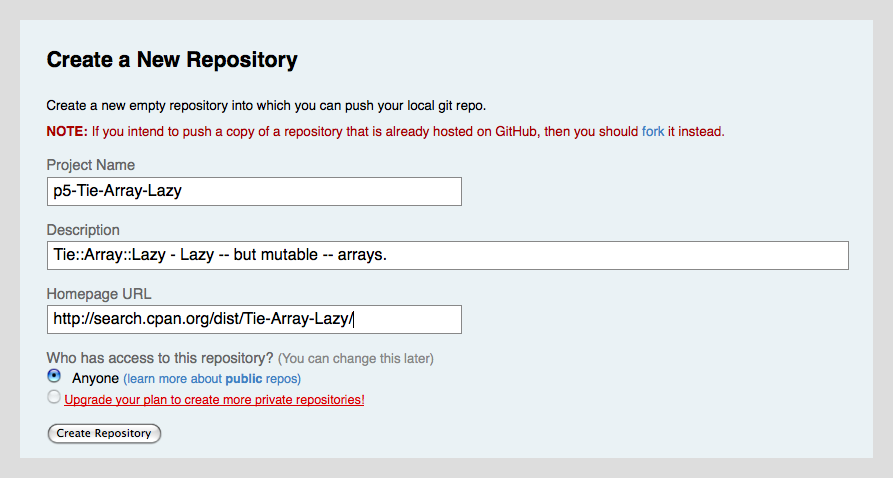Image resolution: width=893 pixels, height=478 pixels.
Task: Click the word GitHub in the red note
Action: (515, 132)
